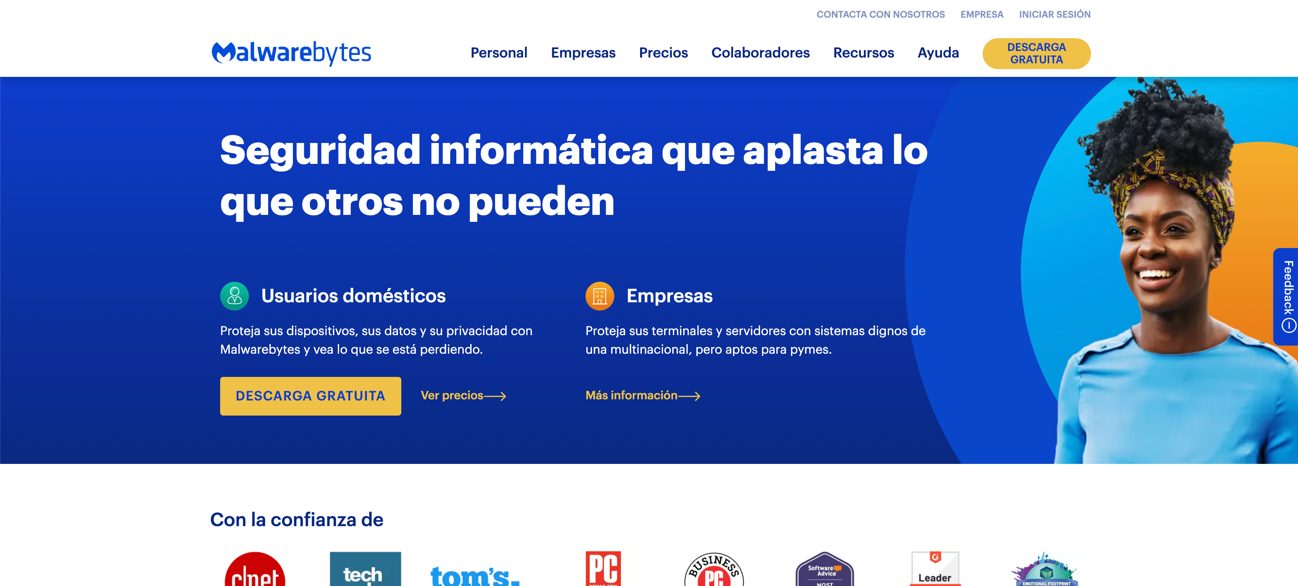Image resolution: width=1298 pixels, height=586 pixels.
Task: Select Colaboradores in the navigation bar
Action: click(x=760, y=53)
